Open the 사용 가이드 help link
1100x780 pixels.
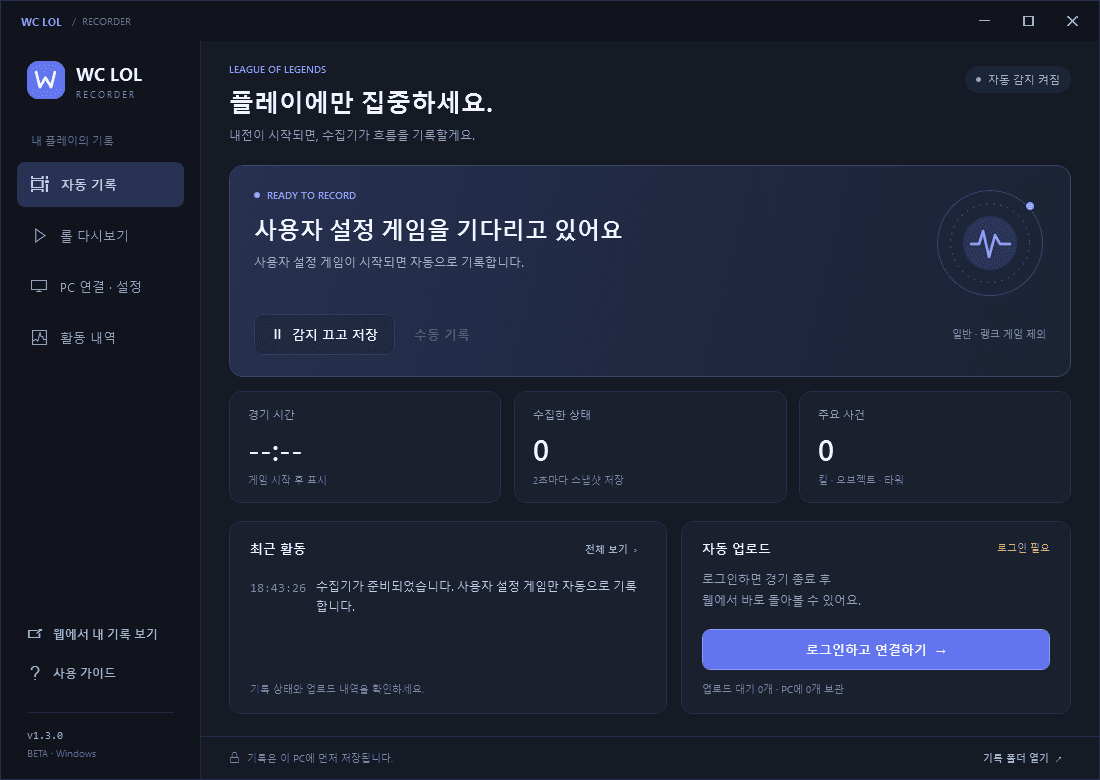point(72,673)
